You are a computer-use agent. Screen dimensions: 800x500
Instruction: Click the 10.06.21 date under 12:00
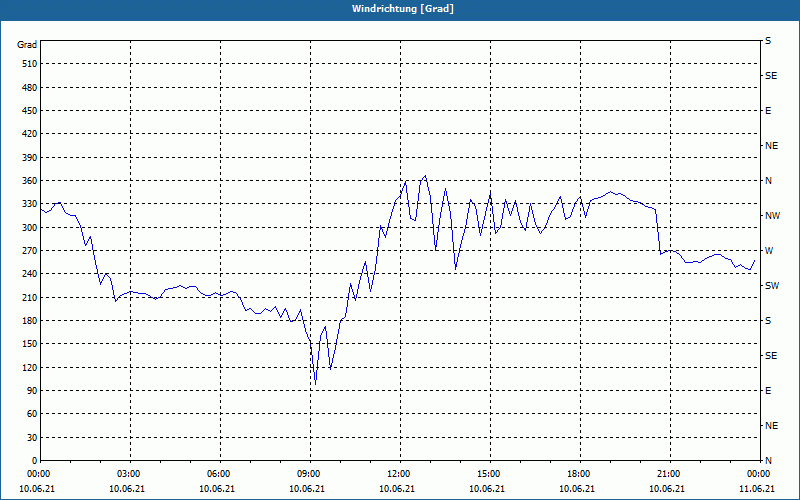pyautogui.click(x=397, y=489)
